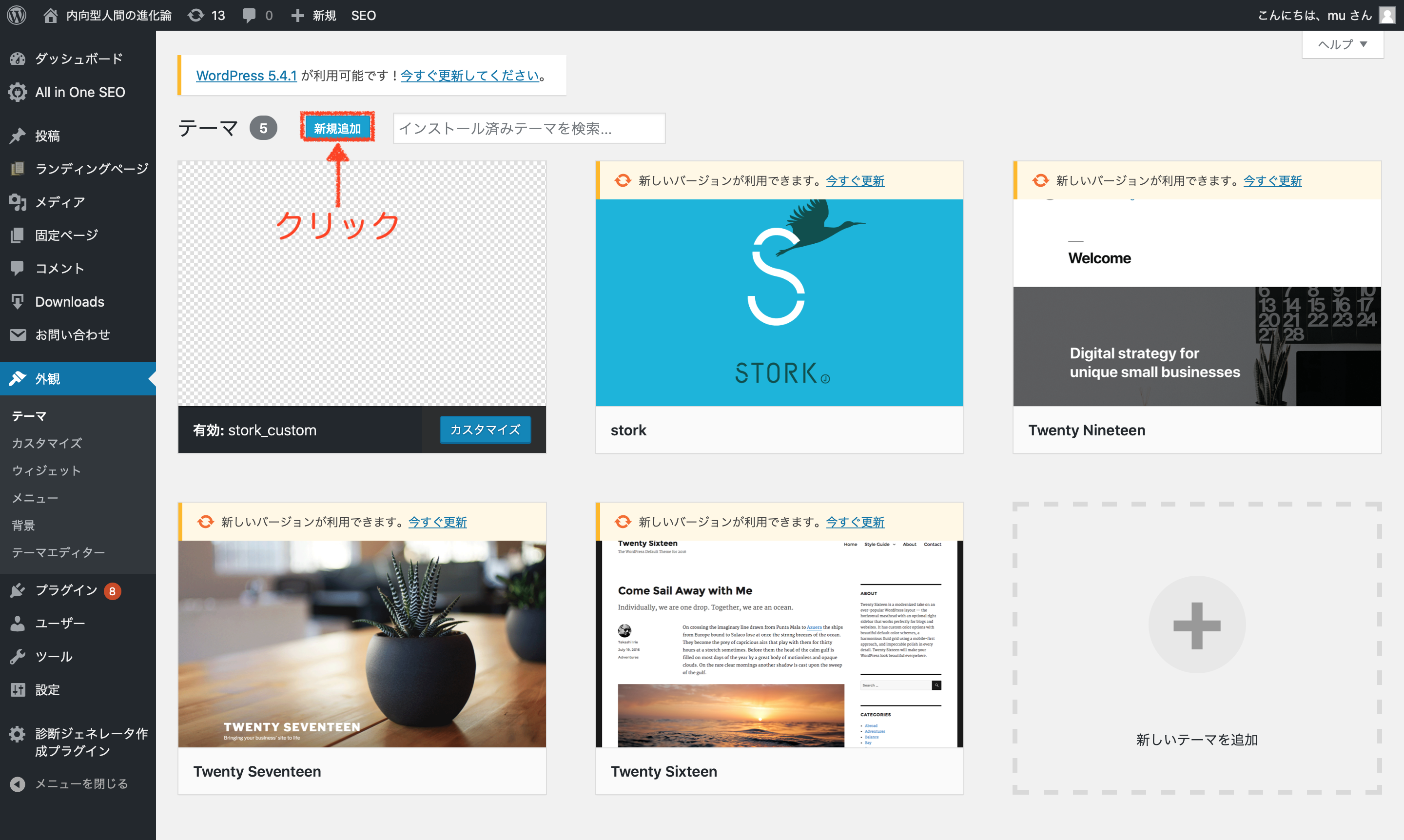
Task: Open the Twenty Nineteen theme thumbnail
Action: pos(1197,302)
